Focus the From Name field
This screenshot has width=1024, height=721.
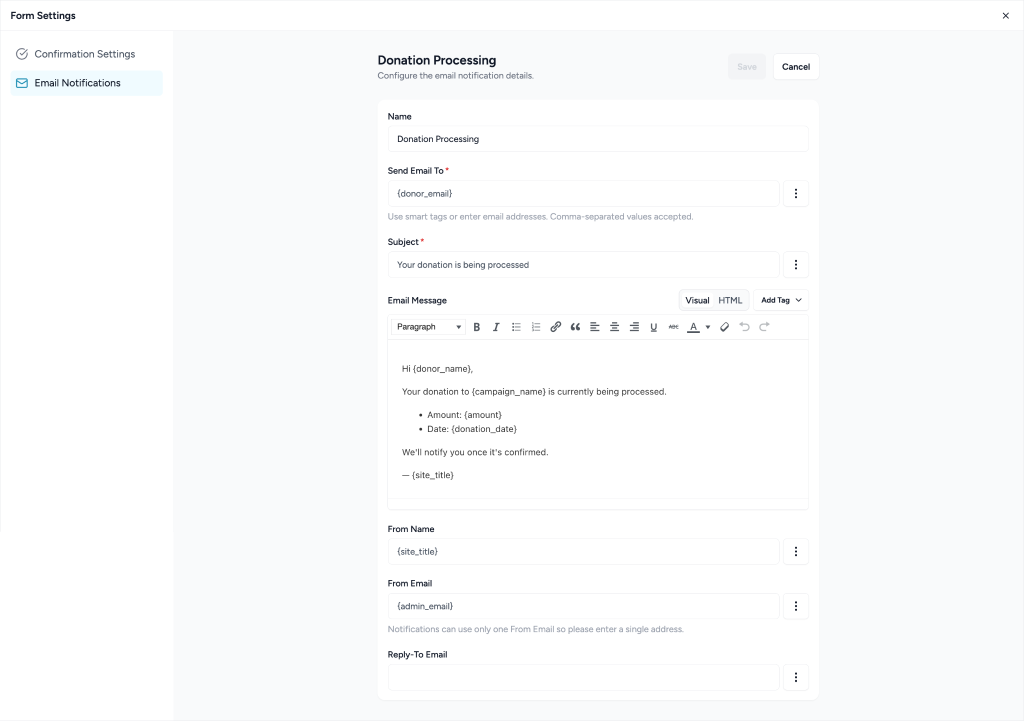point(583,552)
